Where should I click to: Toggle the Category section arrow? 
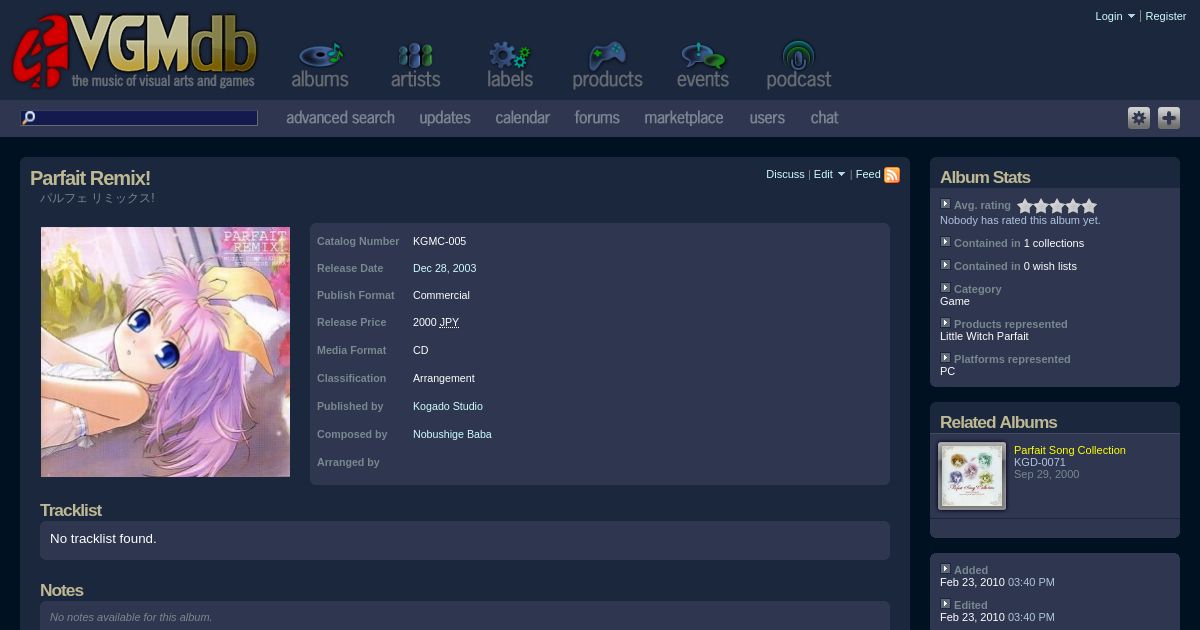pos(945,288)
